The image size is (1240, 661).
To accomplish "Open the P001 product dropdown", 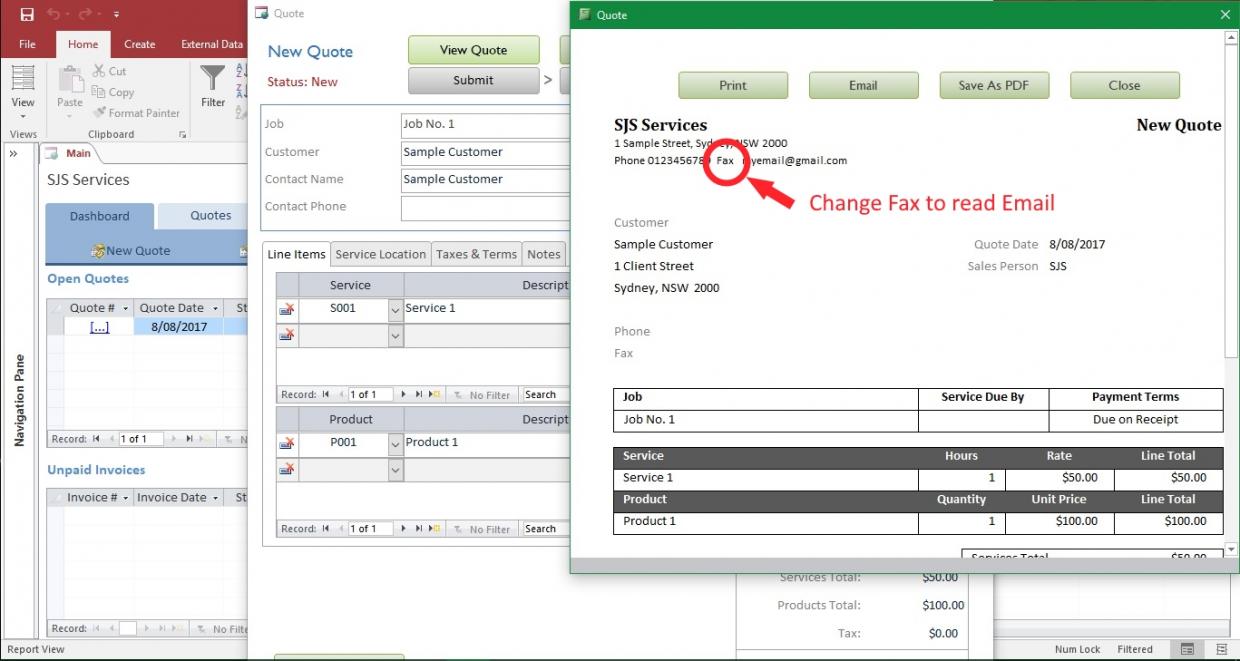I will 395,443.
